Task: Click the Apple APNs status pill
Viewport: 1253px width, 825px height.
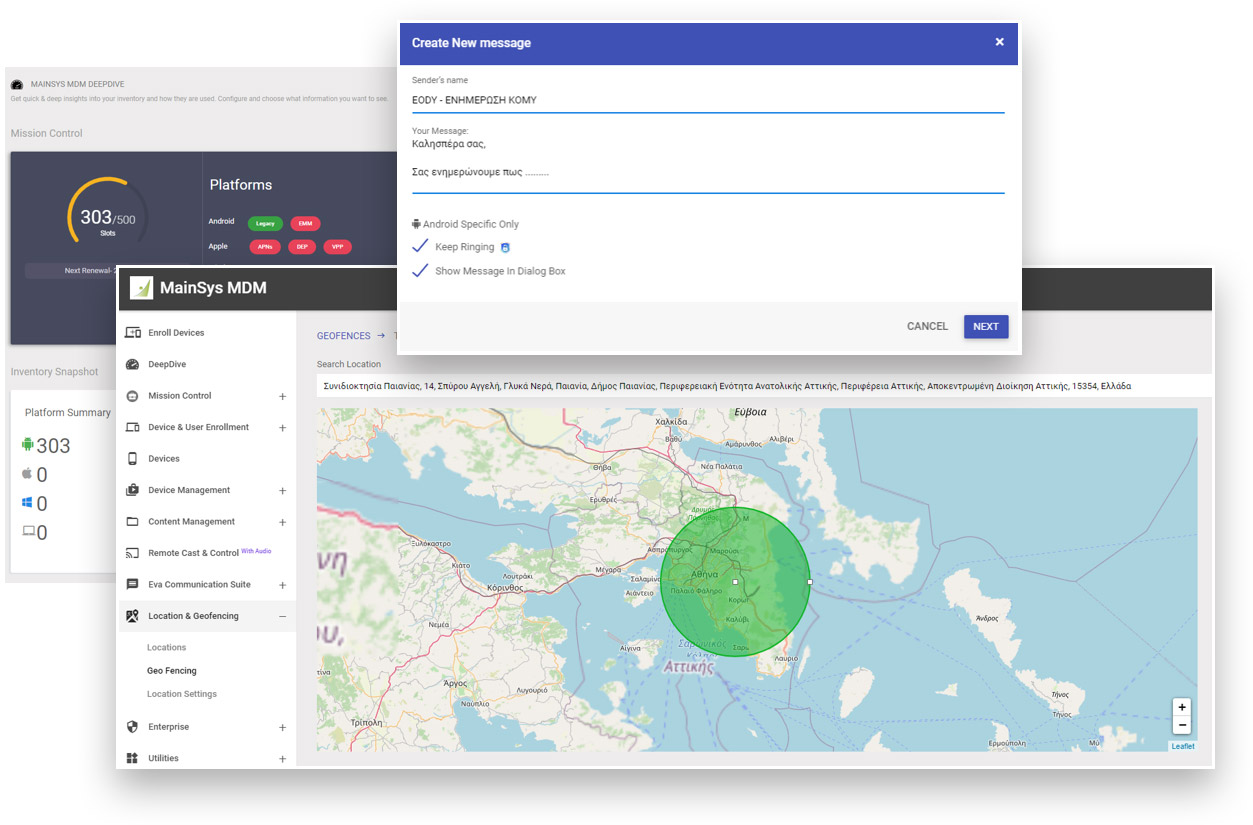Action: coord(265,246)
